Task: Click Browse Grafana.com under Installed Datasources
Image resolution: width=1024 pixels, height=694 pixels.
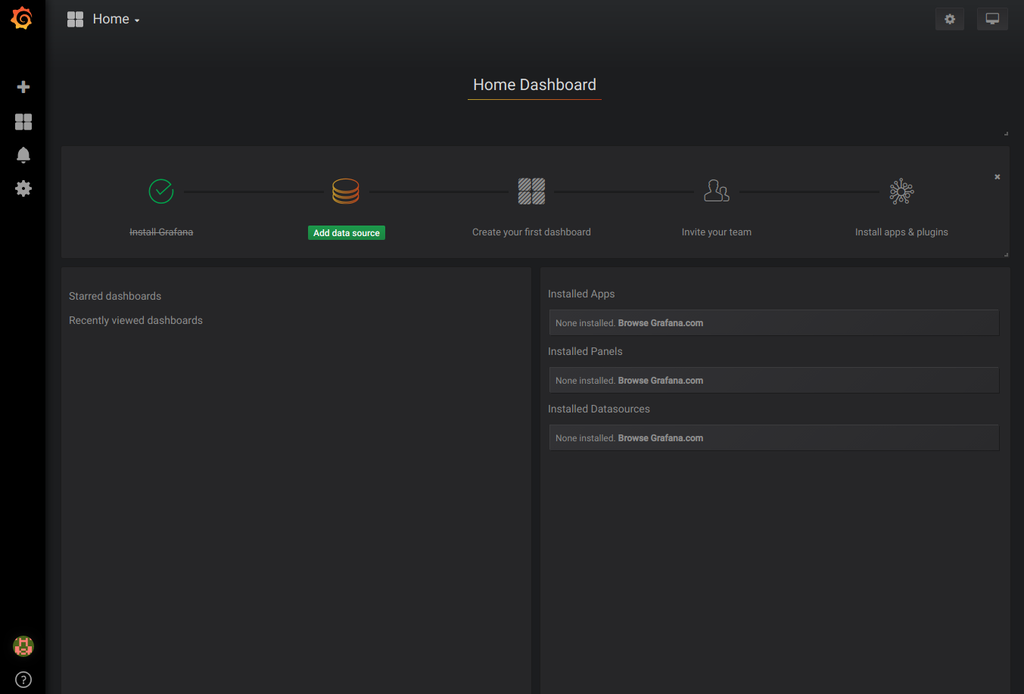Action: [x=660, y=438]
